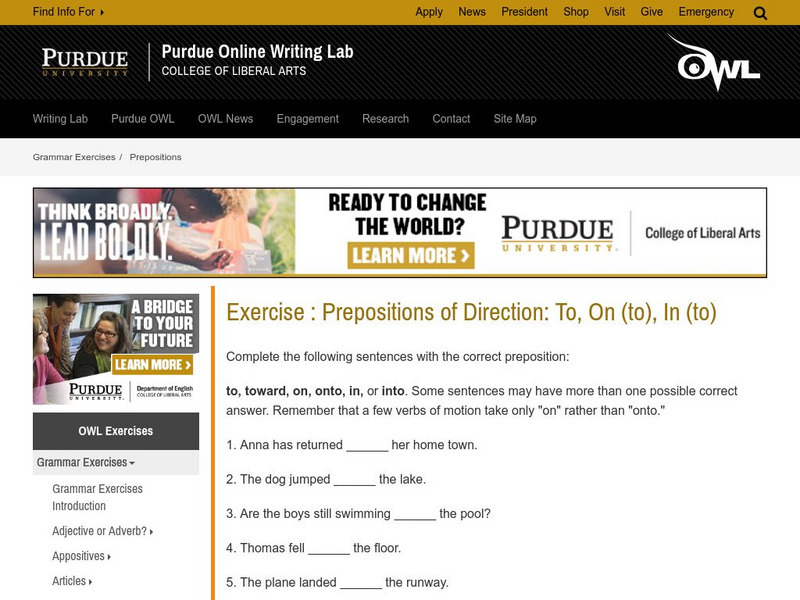The height and width of the screenshot is (600, 800).
Task: Click the 'Complete the following sentences' instruction
Action: (397, 357)
